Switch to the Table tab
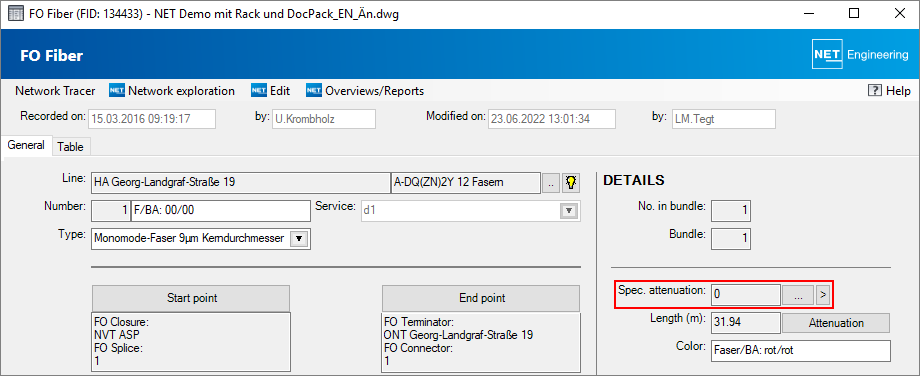The image size is (920, 376). (x=70, y=147)
